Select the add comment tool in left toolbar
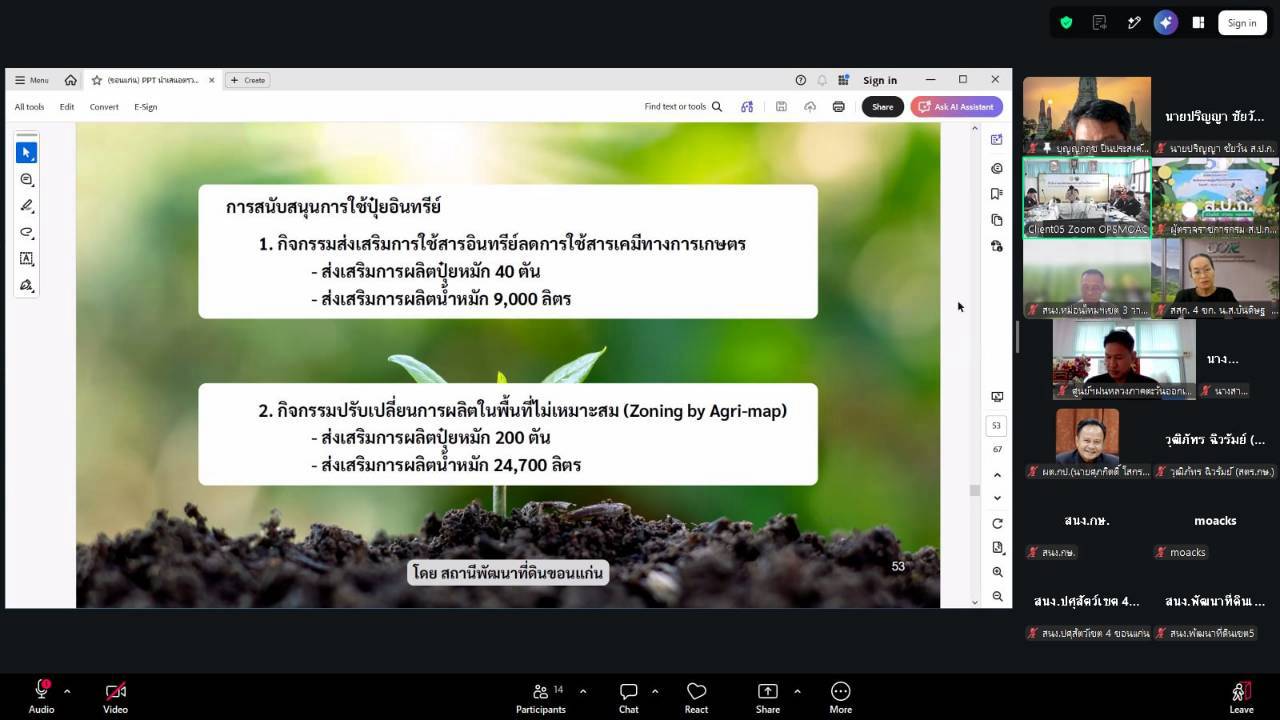 click(27, 179)
